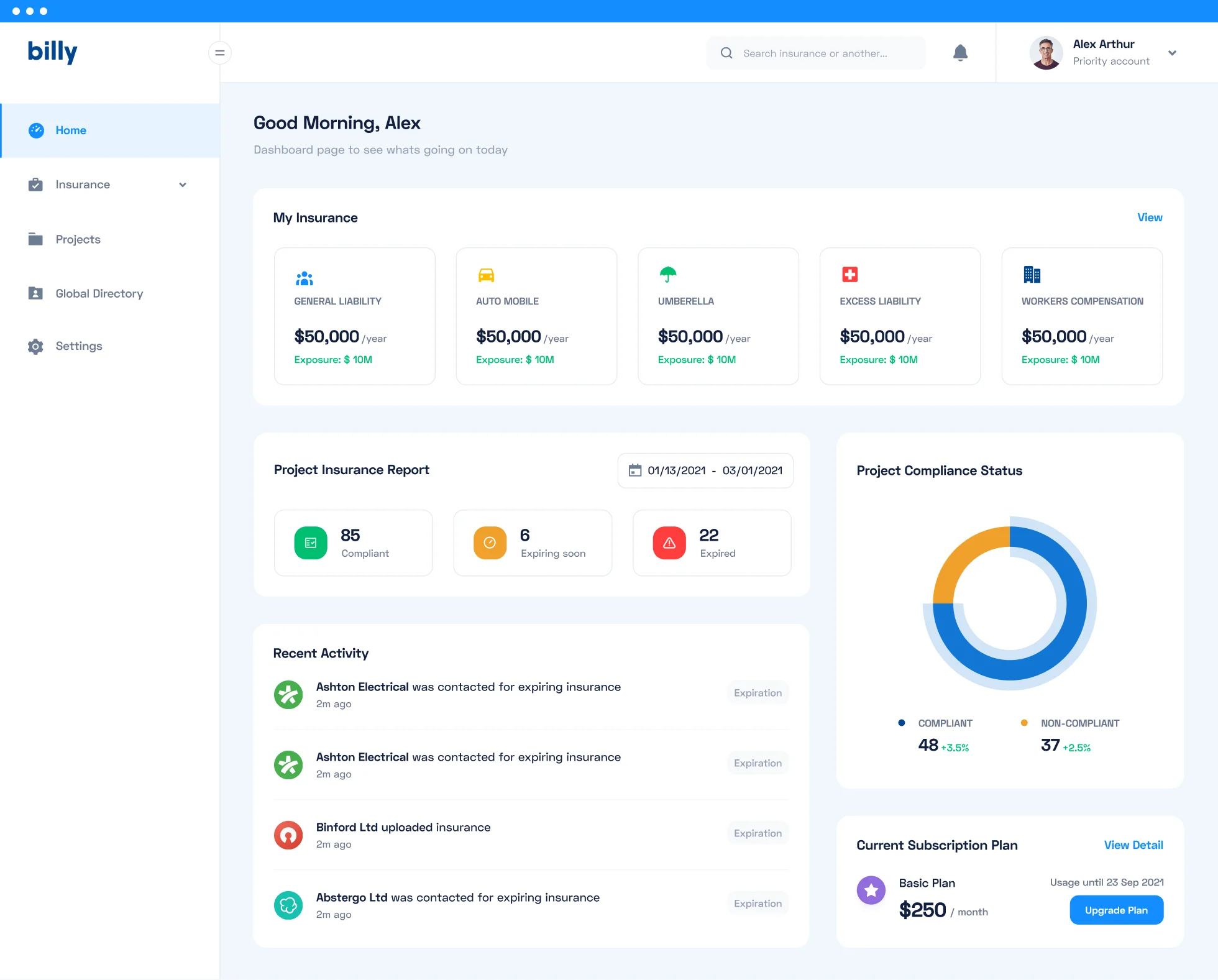Click the red Expired warning icon

click(669, 543)
